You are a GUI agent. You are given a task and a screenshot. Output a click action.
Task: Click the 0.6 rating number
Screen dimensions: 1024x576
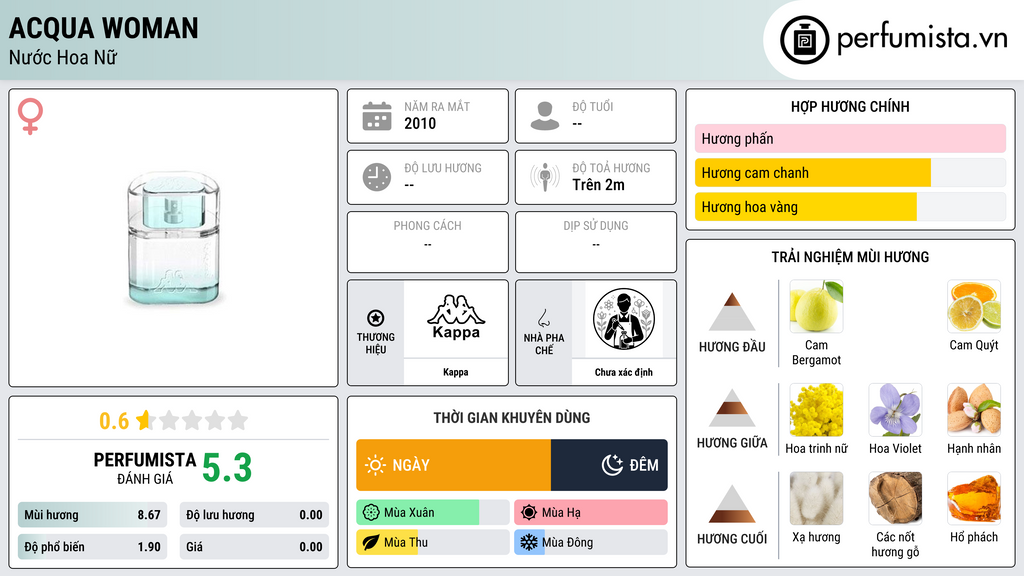114,421
